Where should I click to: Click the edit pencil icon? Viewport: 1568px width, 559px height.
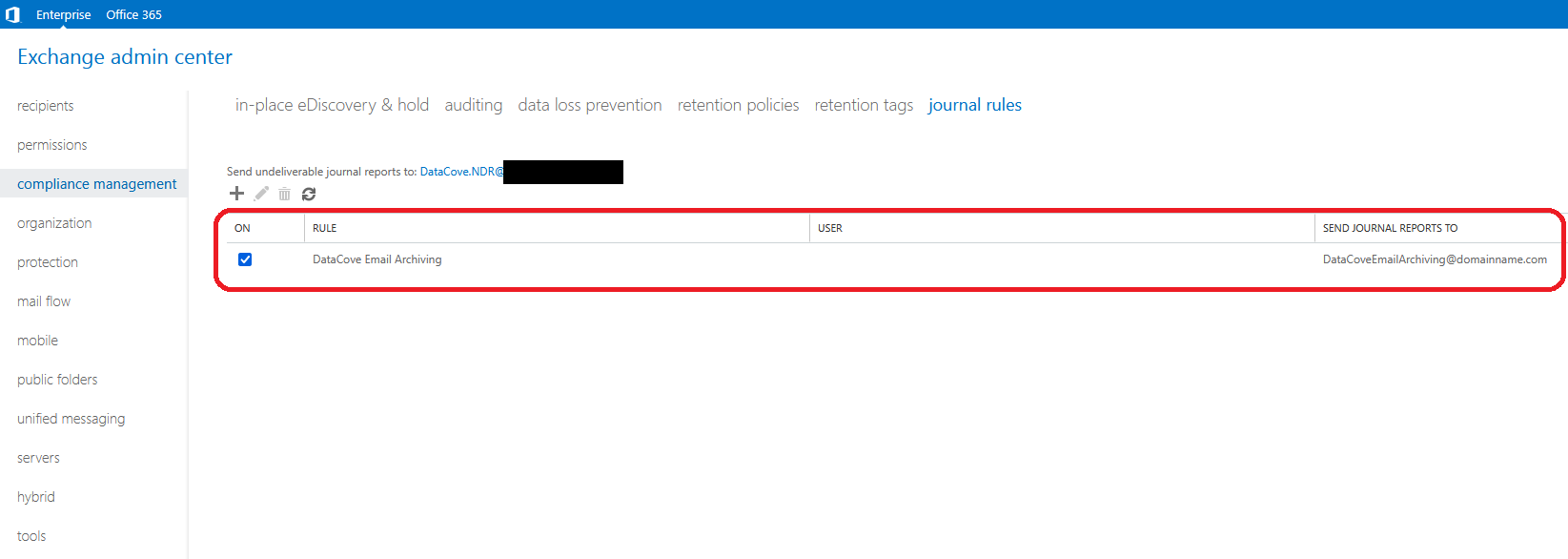(261, 194)
